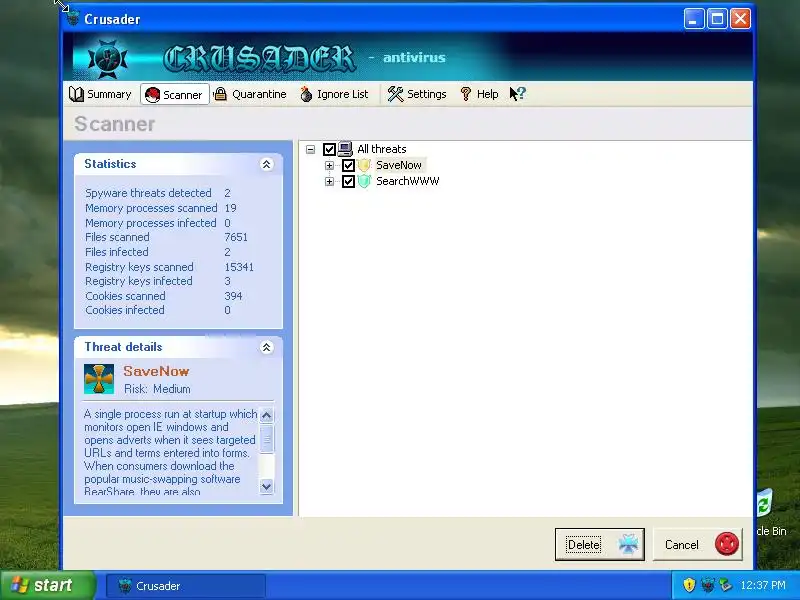
Task: Click the Crusader logo emblem in banner
Action: 108,59
